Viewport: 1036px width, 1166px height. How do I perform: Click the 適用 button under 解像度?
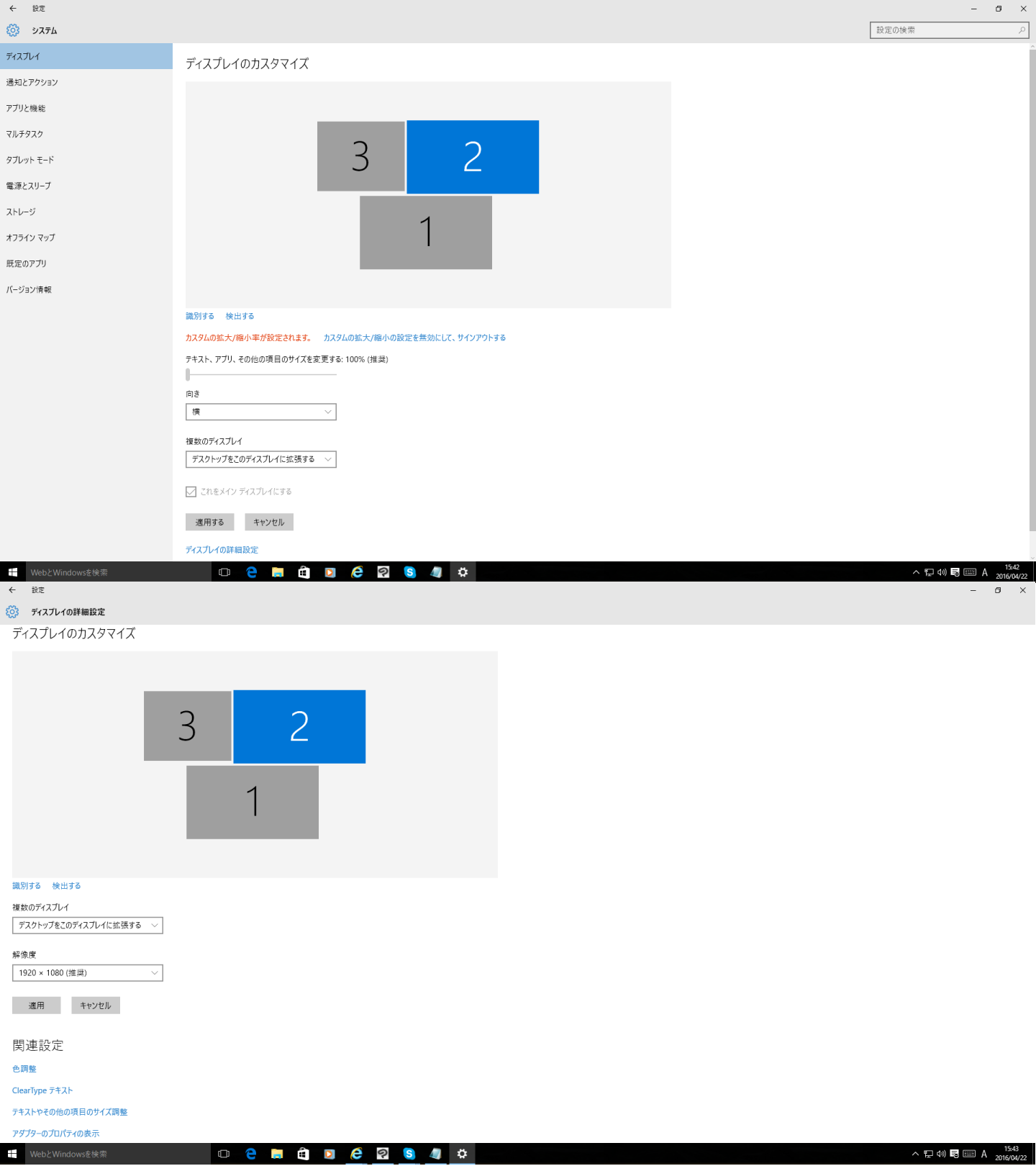coord(37,1005)
